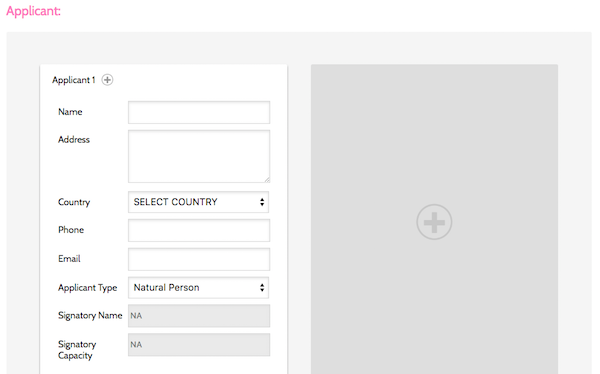600x374 pixels.
Task: Click inside the Address text area
Action: tap(199, 156)
